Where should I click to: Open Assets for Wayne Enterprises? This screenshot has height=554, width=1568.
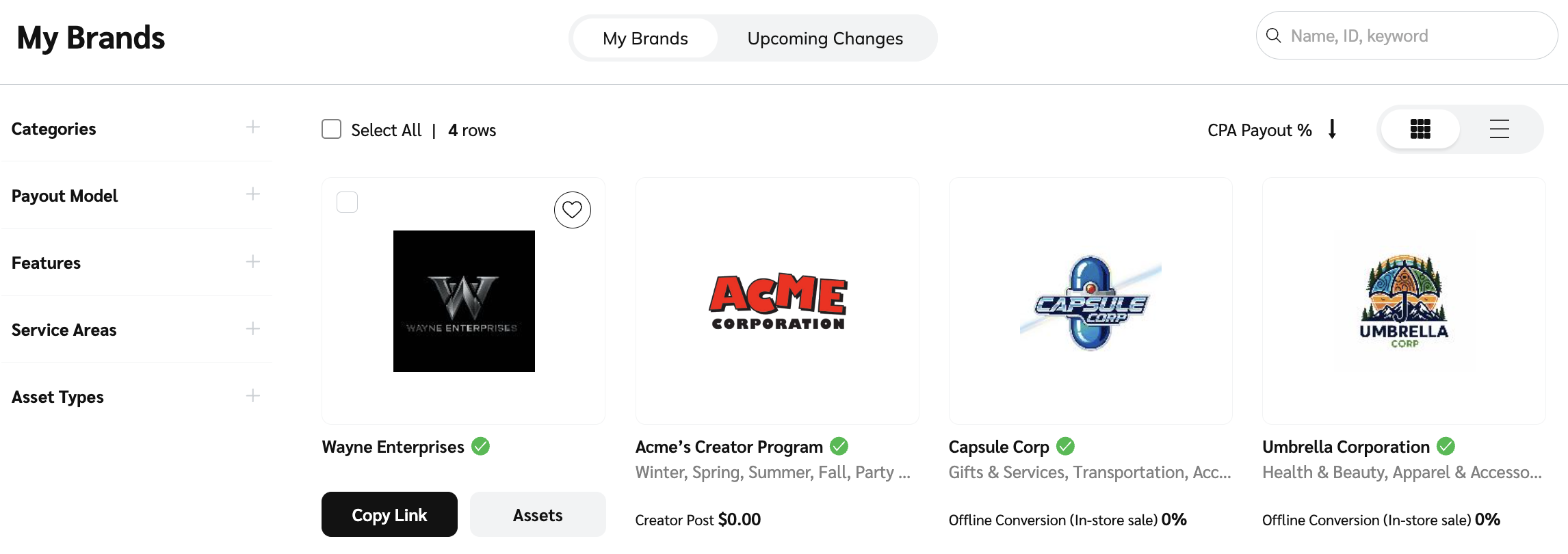(x=538, y=515)
